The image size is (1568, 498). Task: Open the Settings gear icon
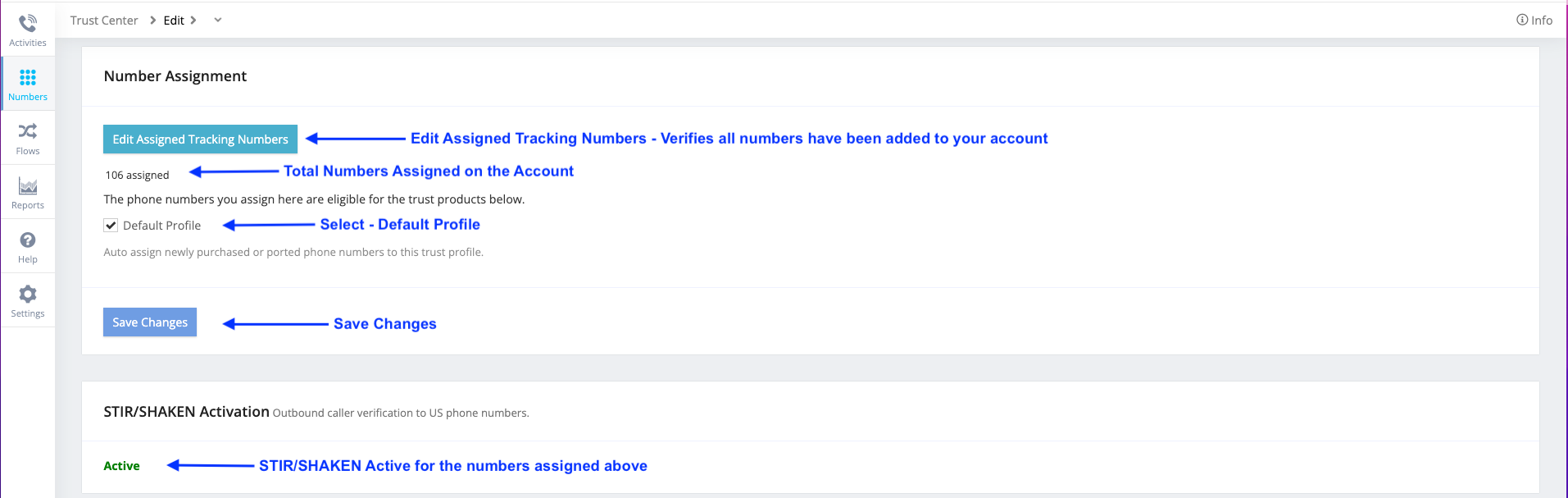(28, 294)
